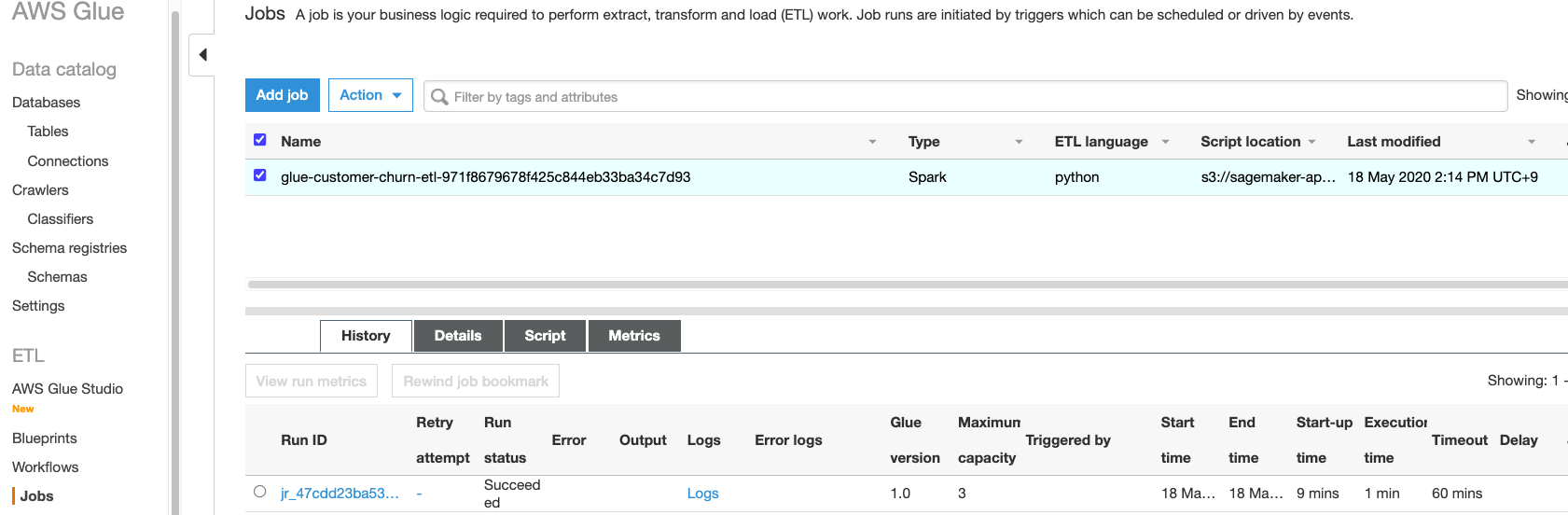
Task: Select Jobs in the sidebar
Action: point(36,496)
